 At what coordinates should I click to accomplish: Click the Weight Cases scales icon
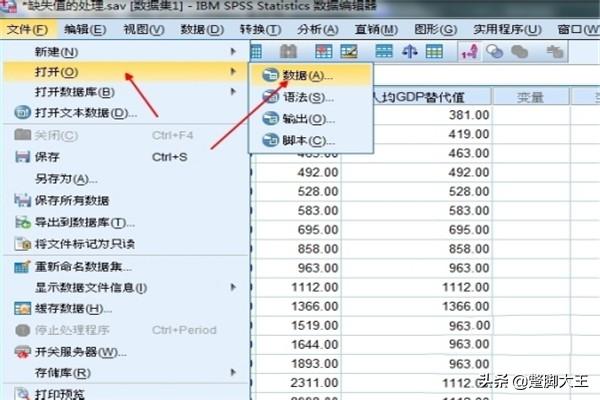click(x=409, y=51)
